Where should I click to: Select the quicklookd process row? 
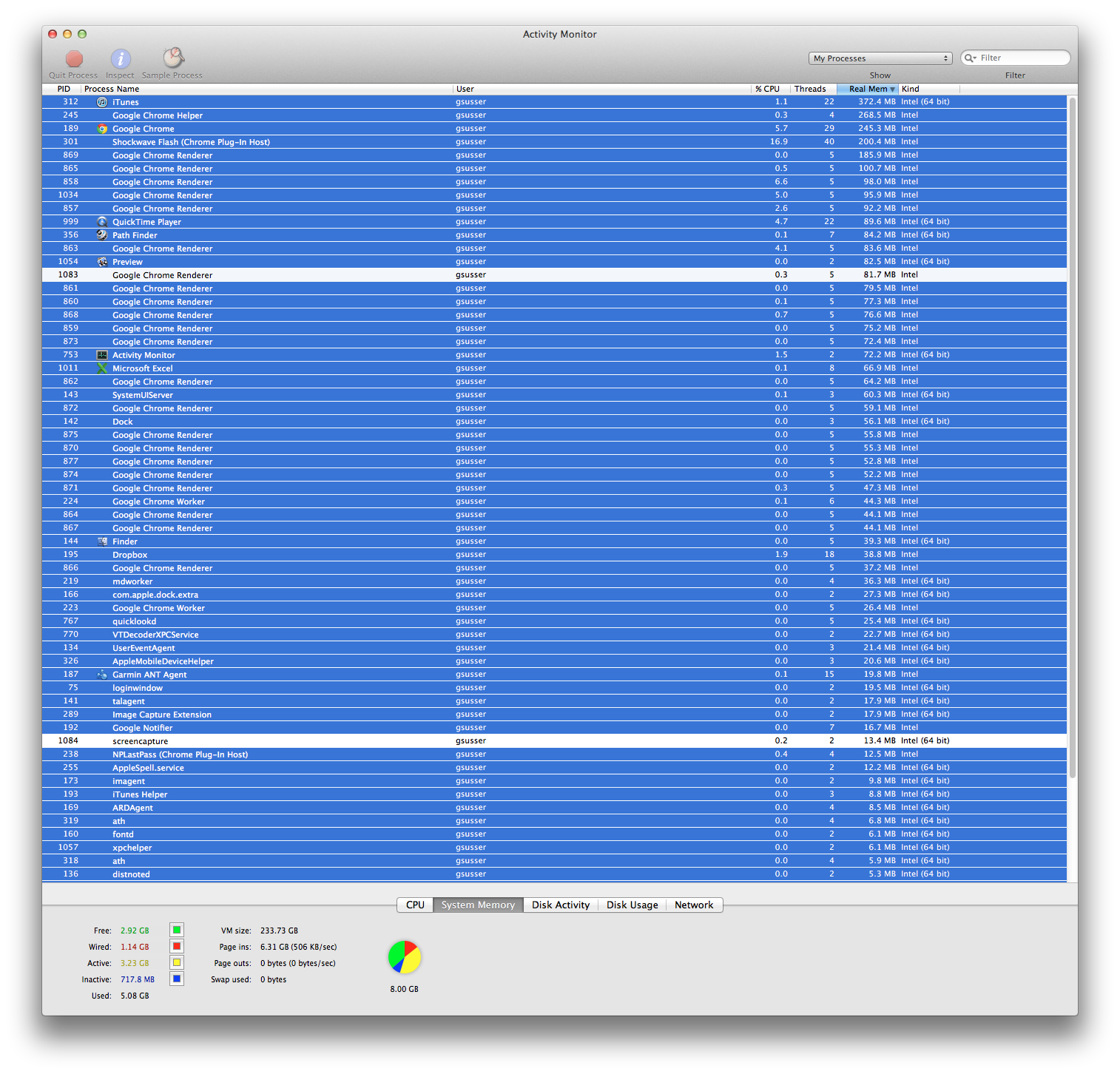click(554, 621)
